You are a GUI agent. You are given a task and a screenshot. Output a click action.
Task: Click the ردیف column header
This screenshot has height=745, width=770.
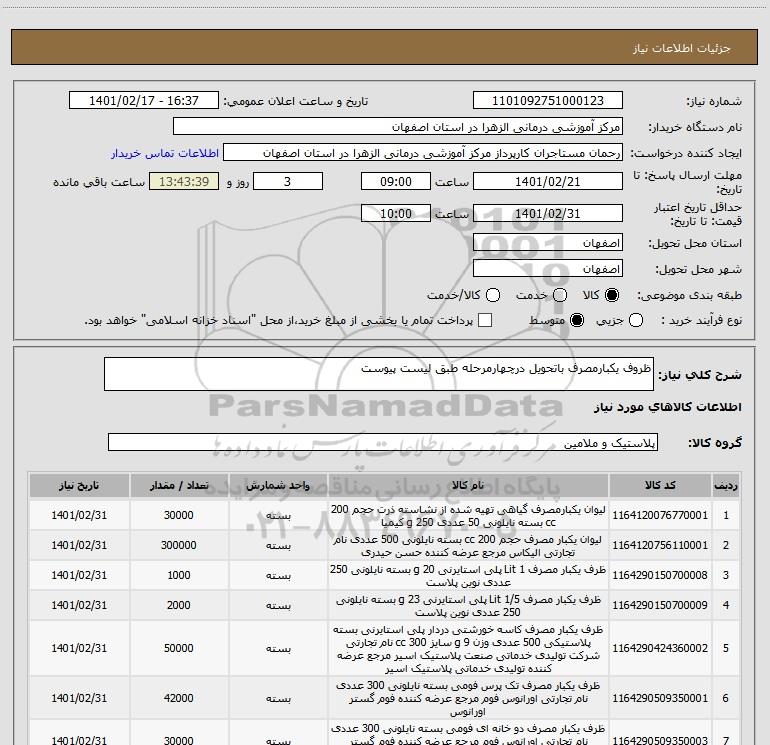[x=726, y=486]
